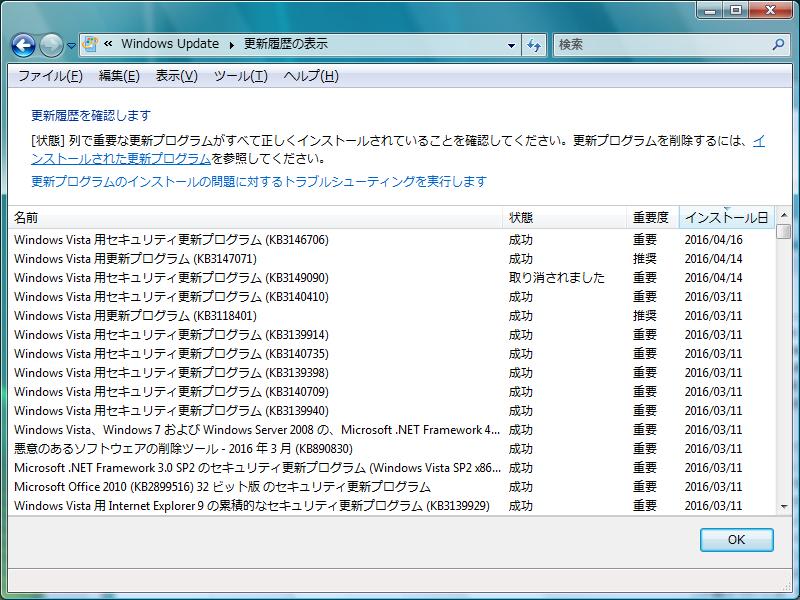Screen dimensions: 800x600
Task: Maximize the update history window
Action: pyautogui.click(x=736, y=10)
